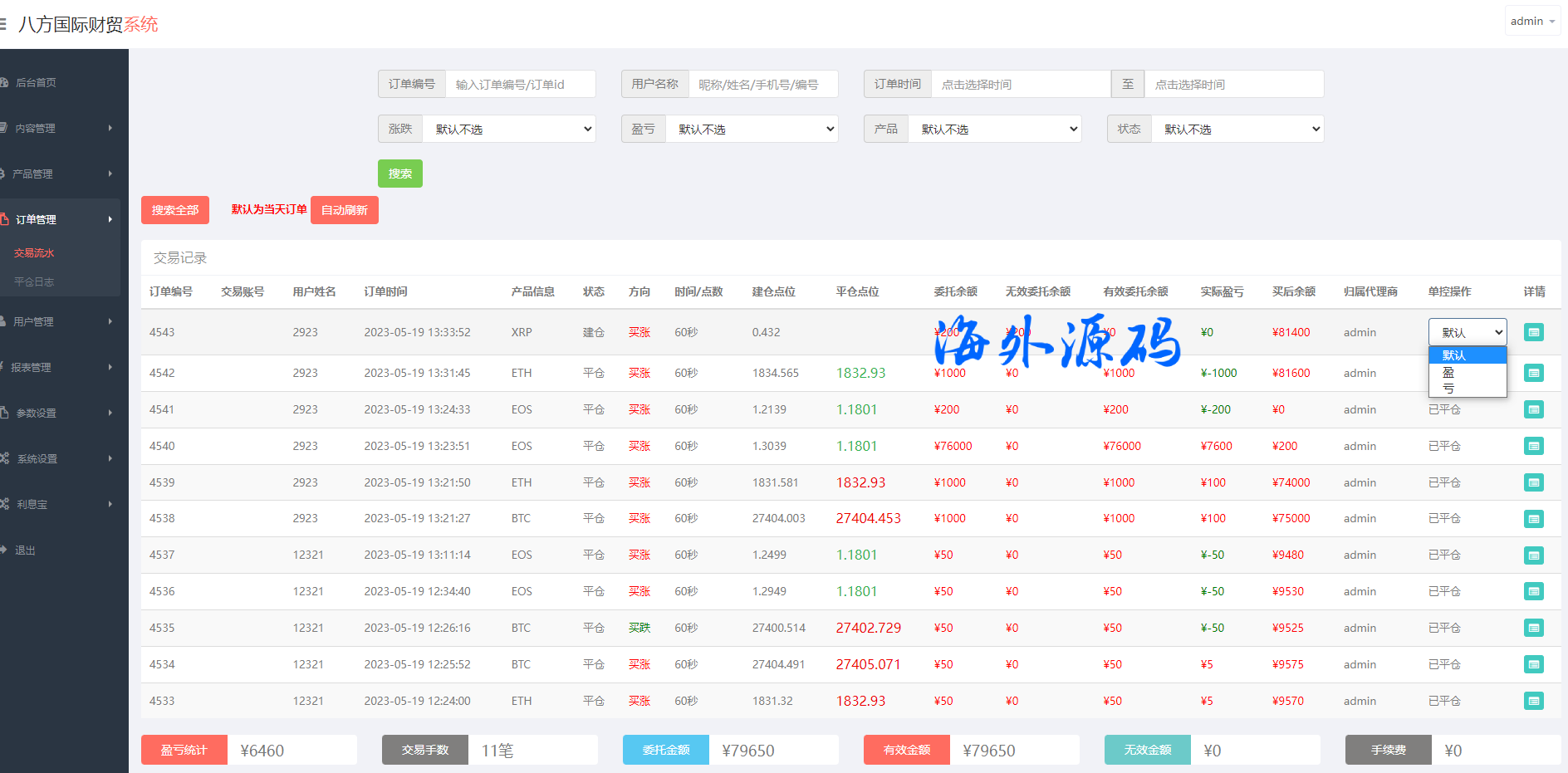Click the 搜索全部 button

[x=175, y=210]
